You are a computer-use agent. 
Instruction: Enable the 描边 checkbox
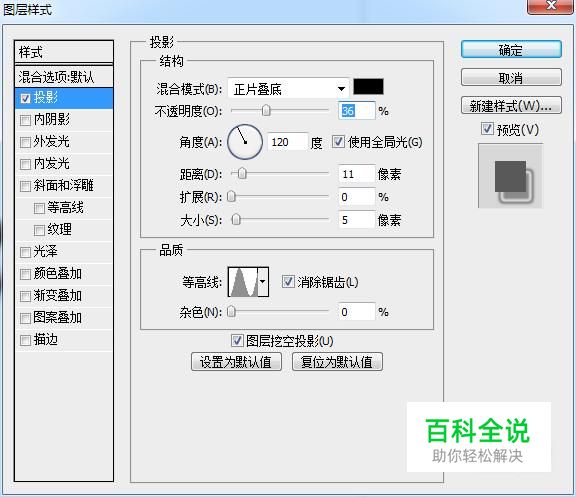pyautogui.click(x=25, y=340)
